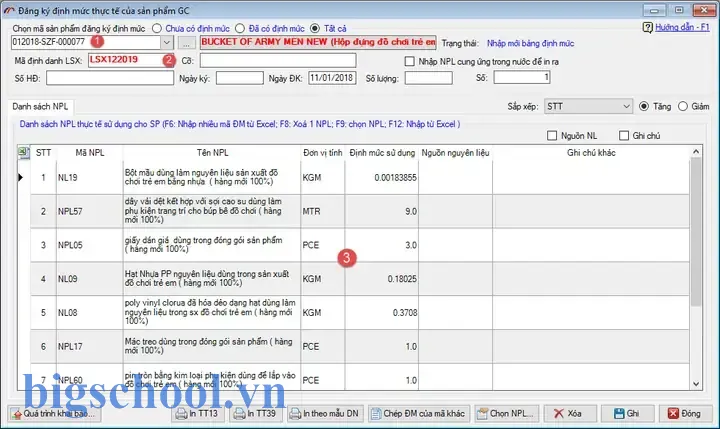Click the In TT39 print button
Image resolution: width=720 pixels, height=429 pixels.
(256, 414)
